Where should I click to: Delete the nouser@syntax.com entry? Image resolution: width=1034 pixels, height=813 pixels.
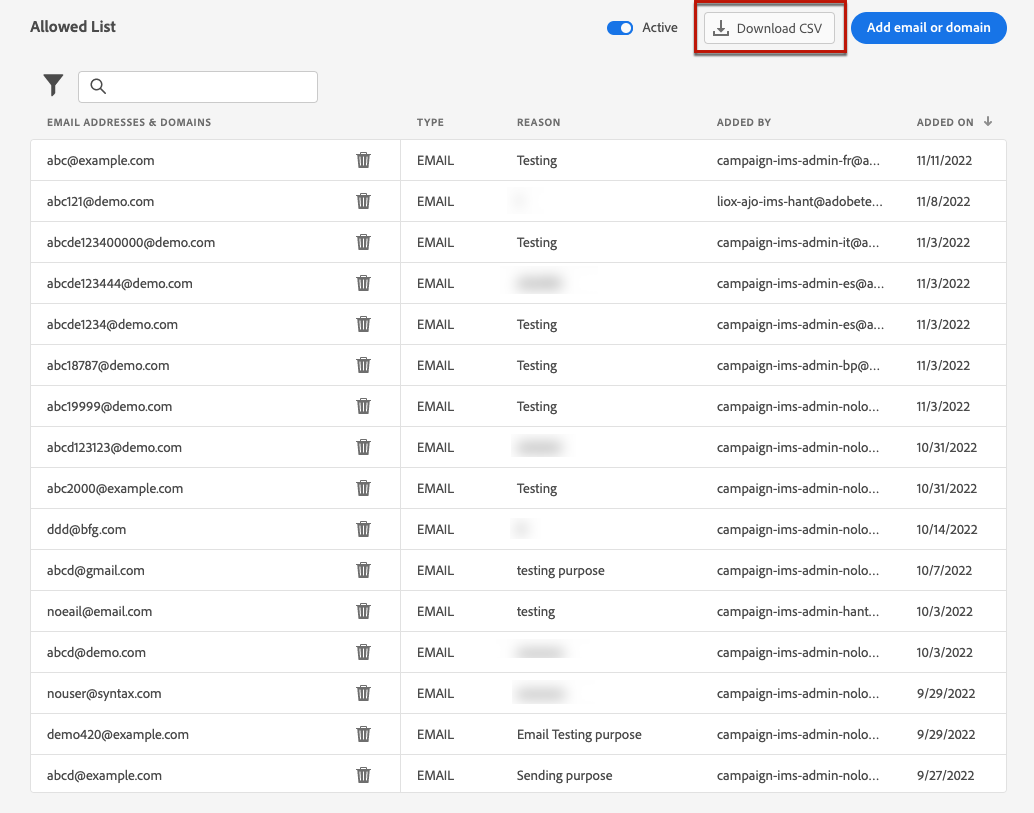pyautogui.click(x=364, y=693)
